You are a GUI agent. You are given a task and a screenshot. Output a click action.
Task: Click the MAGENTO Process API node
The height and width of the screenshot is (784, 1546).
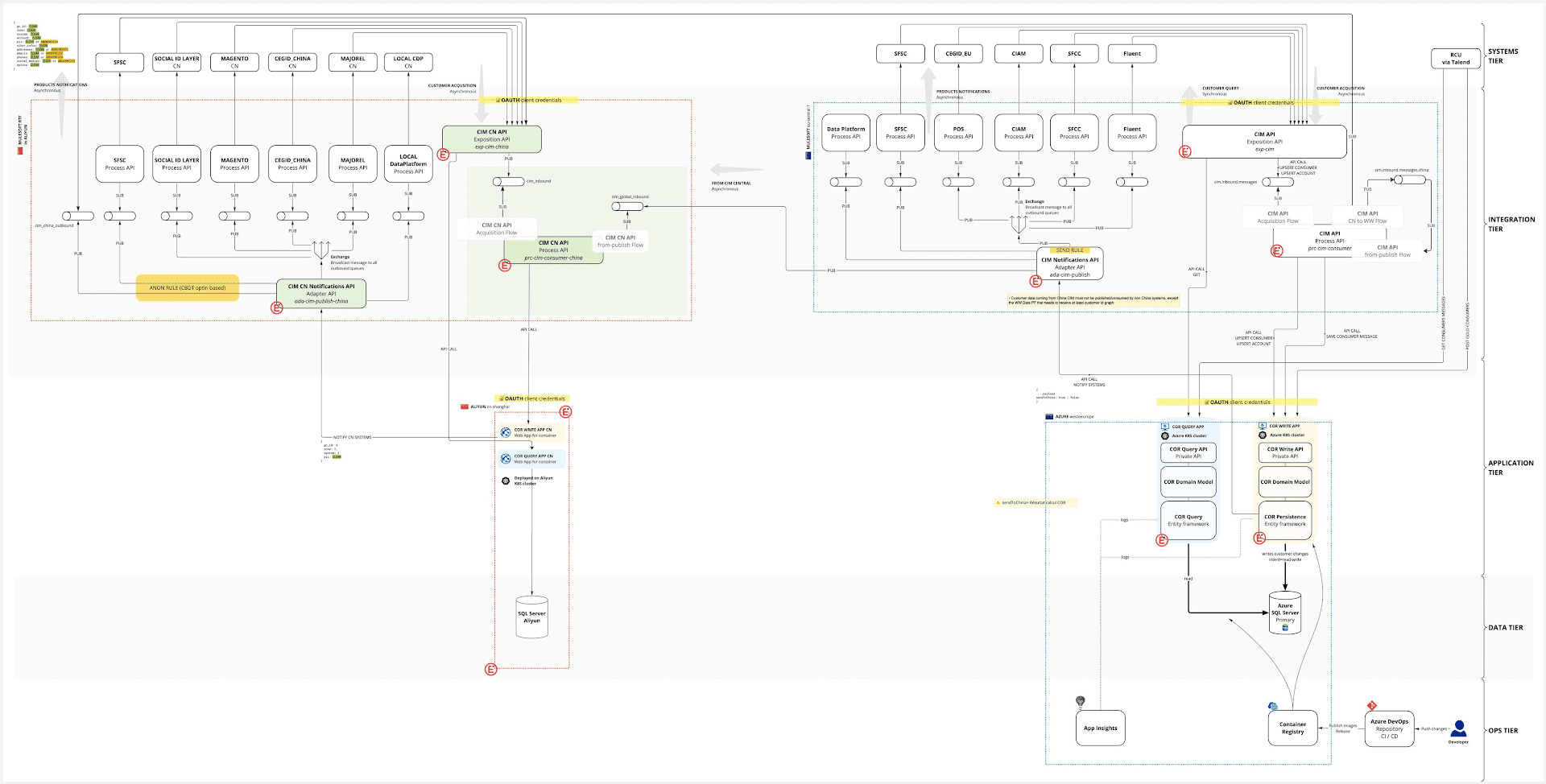click(x=234, y=164)
